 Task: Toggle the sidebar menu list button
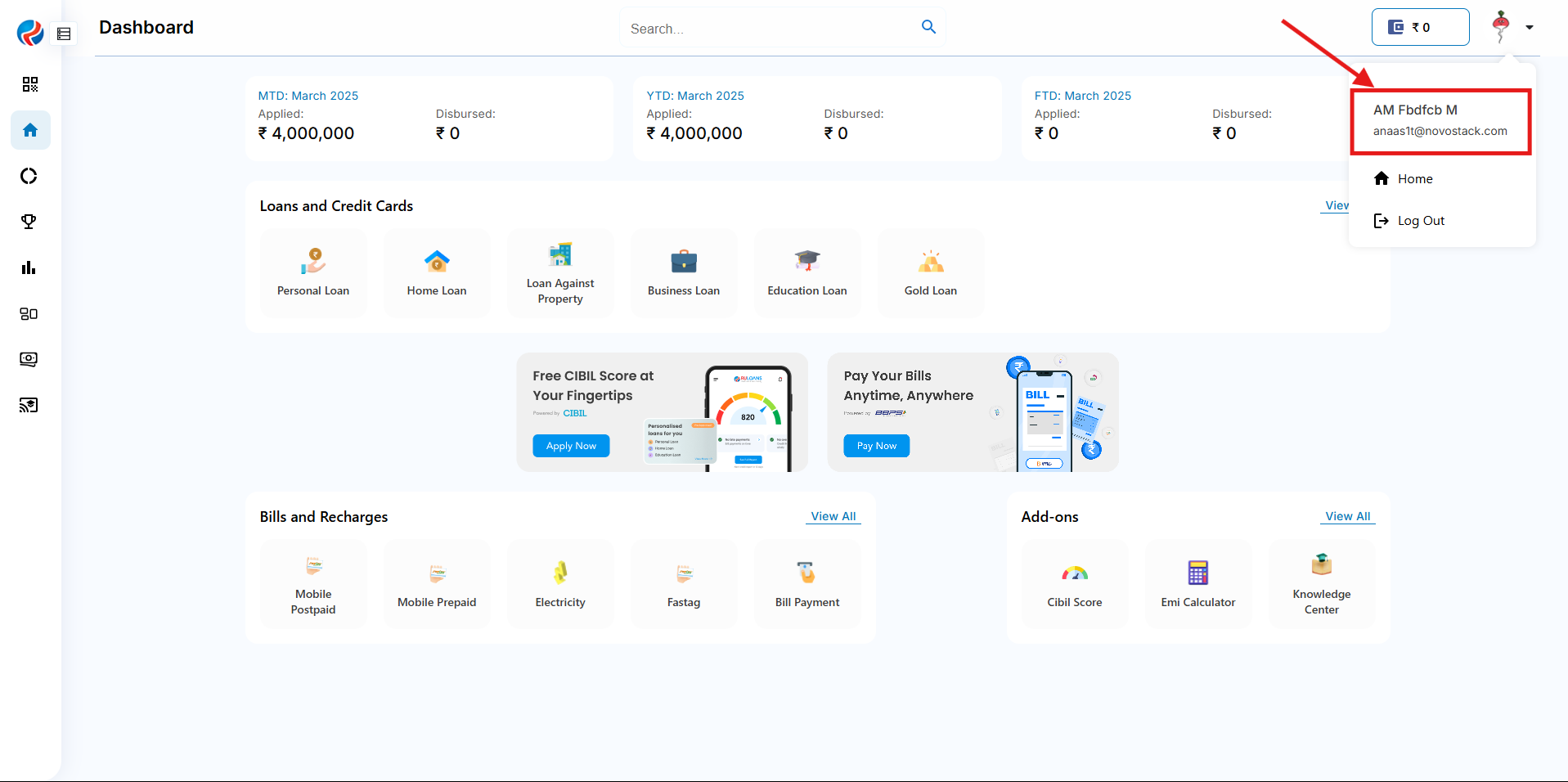tap(64, 34)
